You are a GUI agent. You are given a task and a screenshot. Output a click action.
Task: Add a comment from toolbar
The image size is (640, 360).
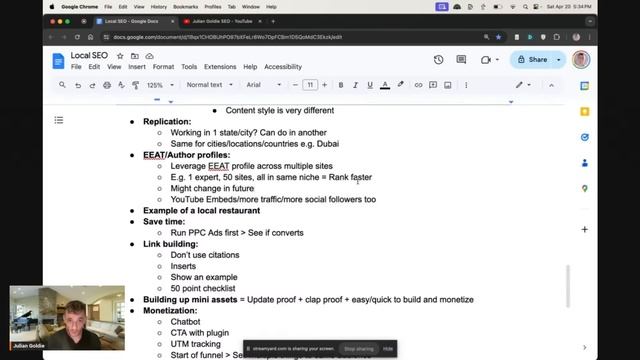tap(433, 85)
